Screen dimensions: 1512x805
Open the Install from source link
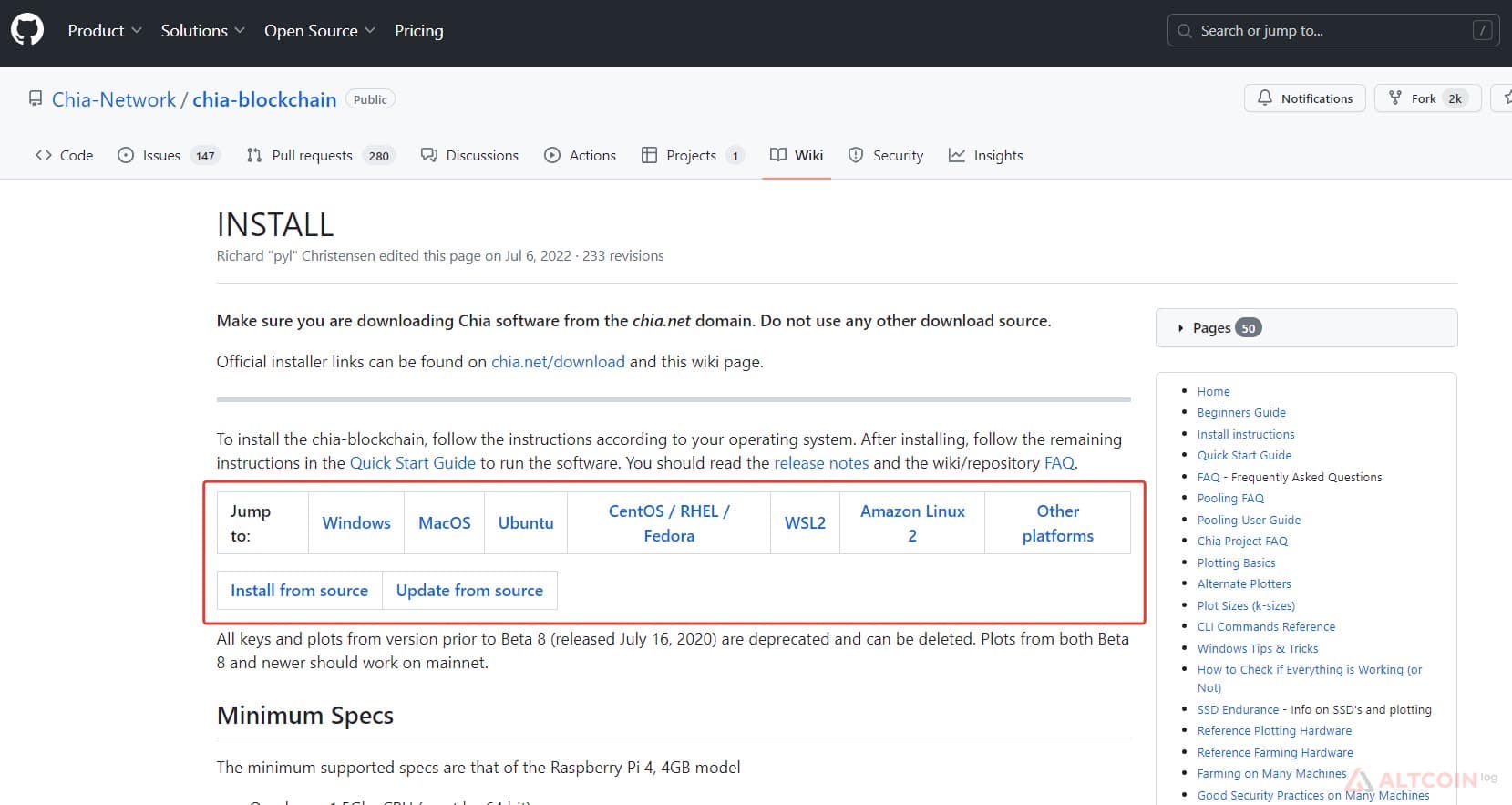299,591
